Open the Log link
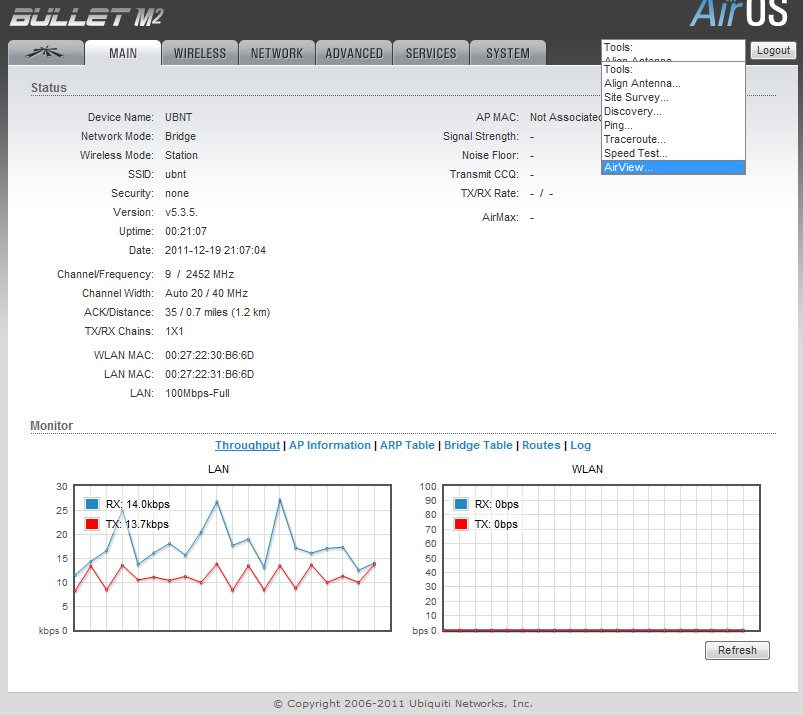This screenshot has width=803, height=715. (581, 445)
